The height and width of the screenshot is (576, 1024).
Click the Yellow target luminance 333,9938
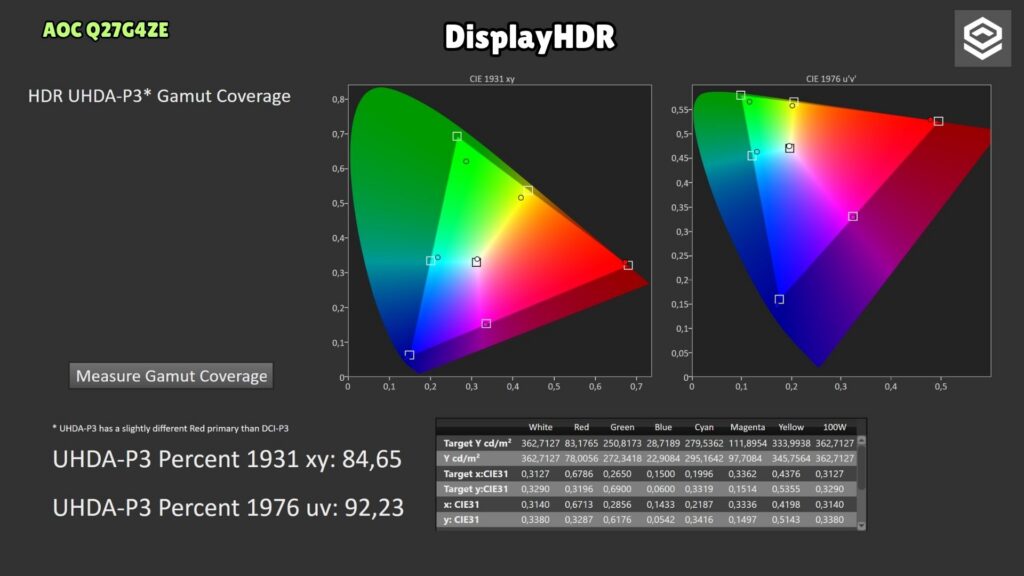coord(791,443)
